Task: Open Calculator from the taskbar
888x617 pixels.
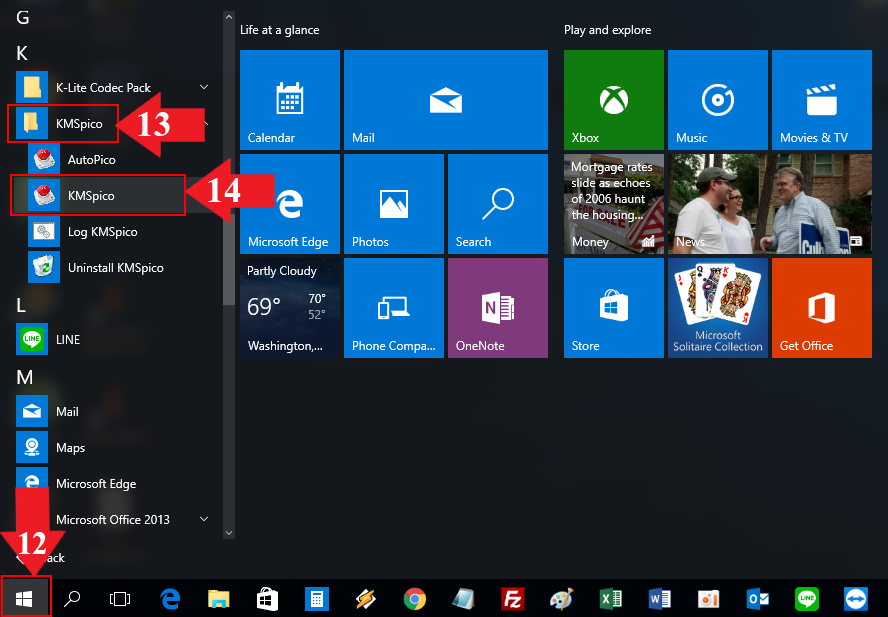Action: (x=317, y=598)
